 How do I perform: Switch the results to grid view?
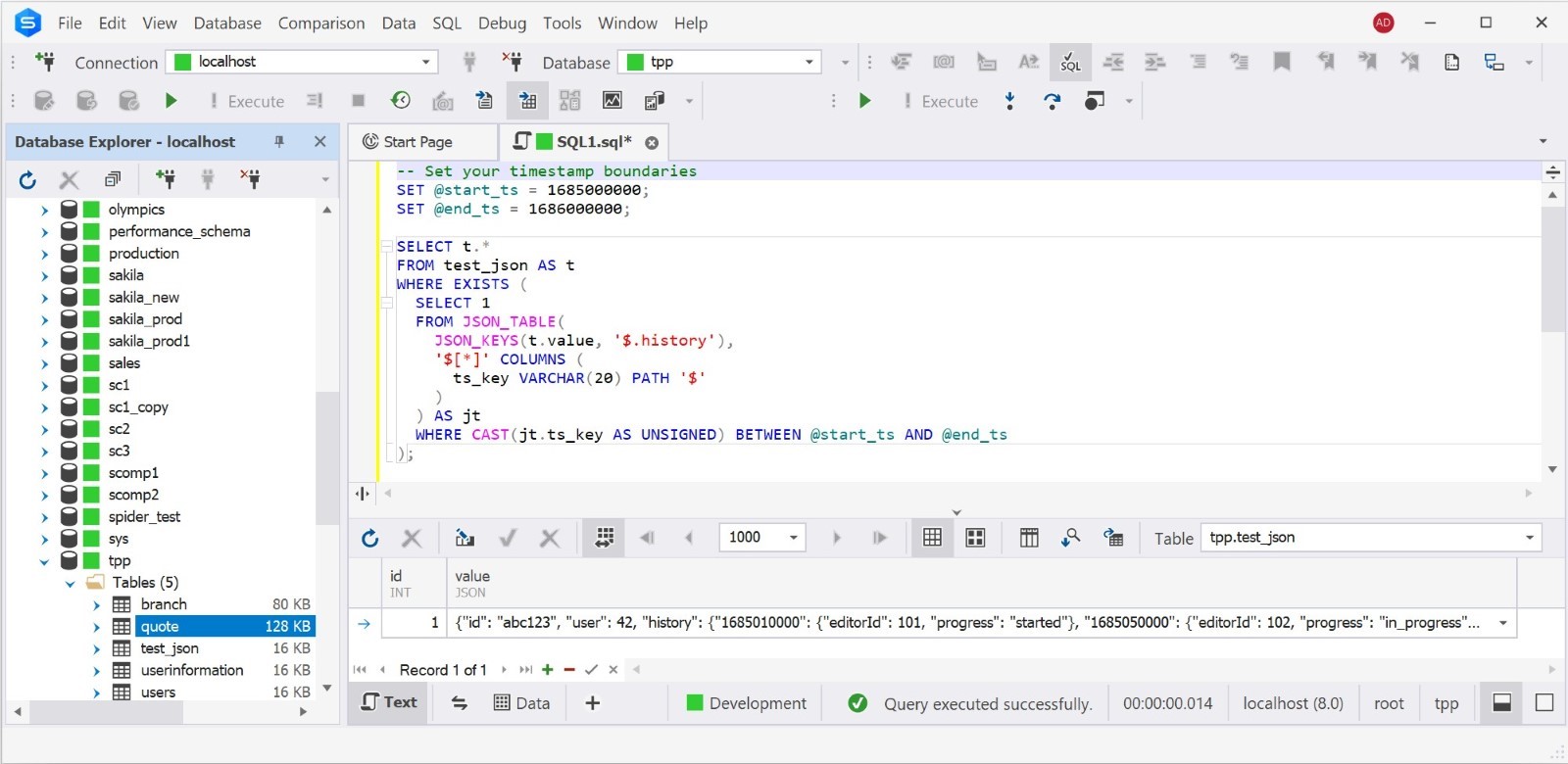pos(932,538)
